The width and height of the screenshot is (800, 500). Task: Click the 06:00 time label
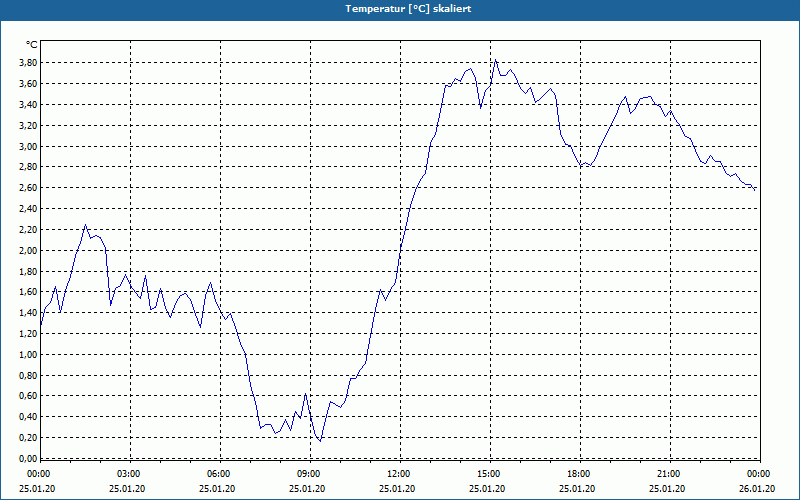pyautogui.click(x=220, y=474)
